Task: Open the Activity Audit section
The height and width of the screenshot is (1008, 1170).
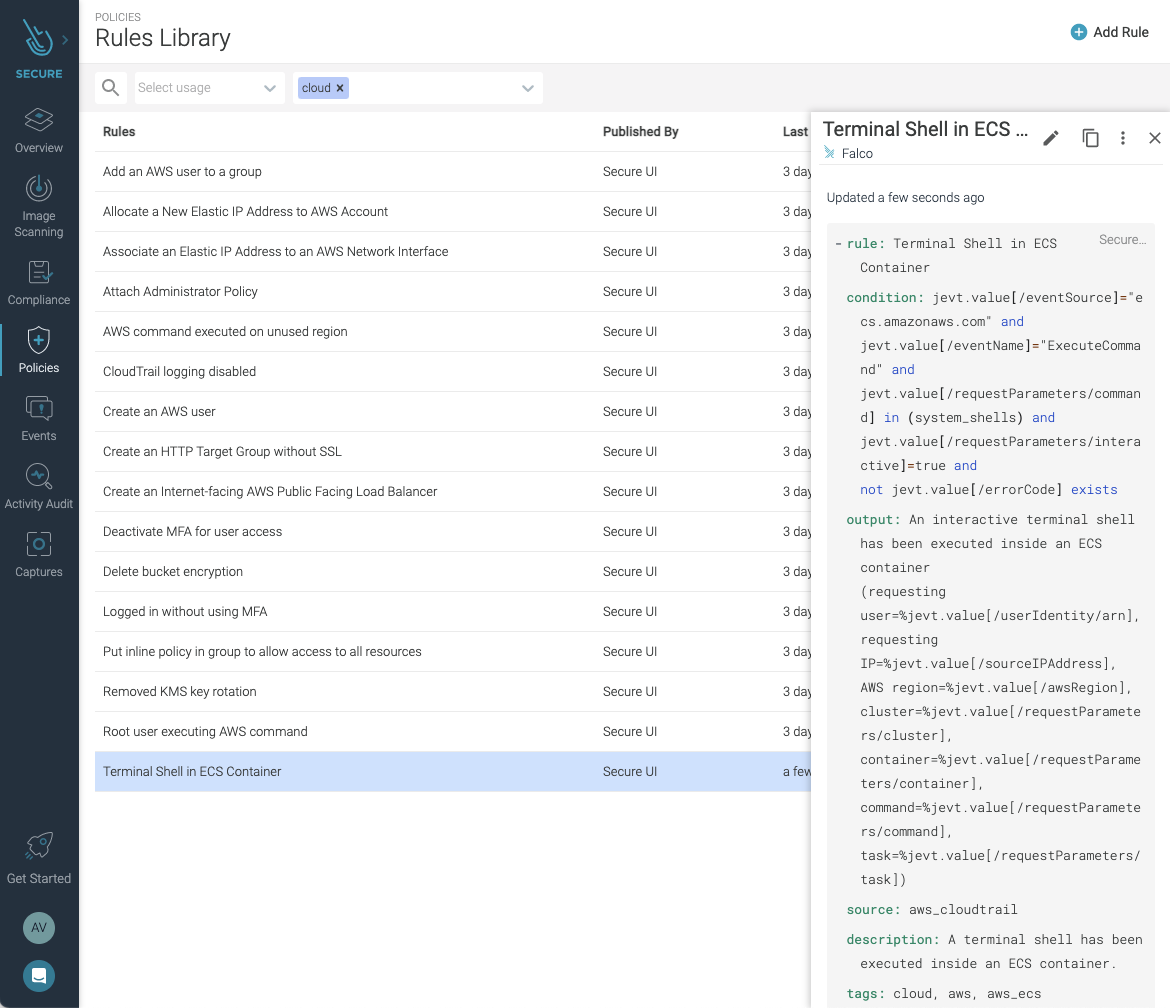Action: [x=39, y=485]
